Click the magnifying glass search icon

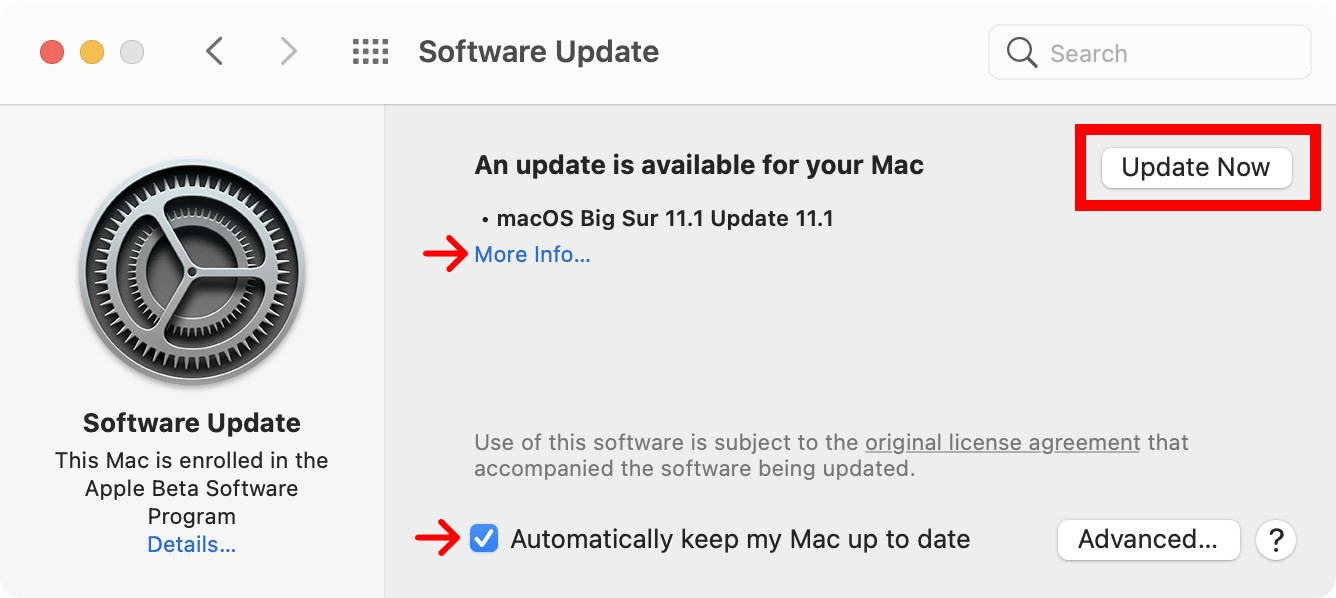point(1022,53)
